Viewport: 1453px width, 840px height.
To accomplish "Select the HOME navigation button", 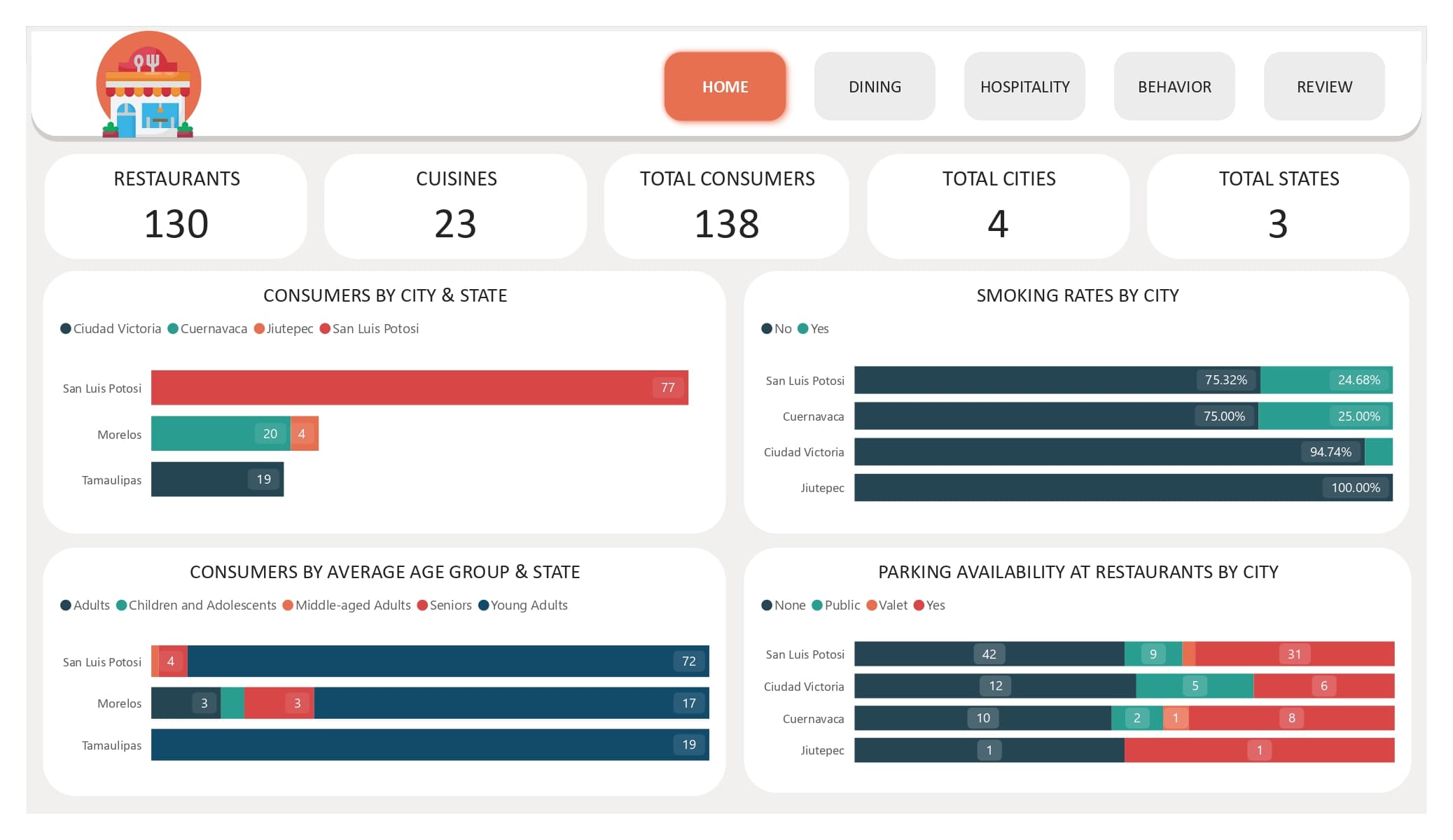I will [725, 87].
